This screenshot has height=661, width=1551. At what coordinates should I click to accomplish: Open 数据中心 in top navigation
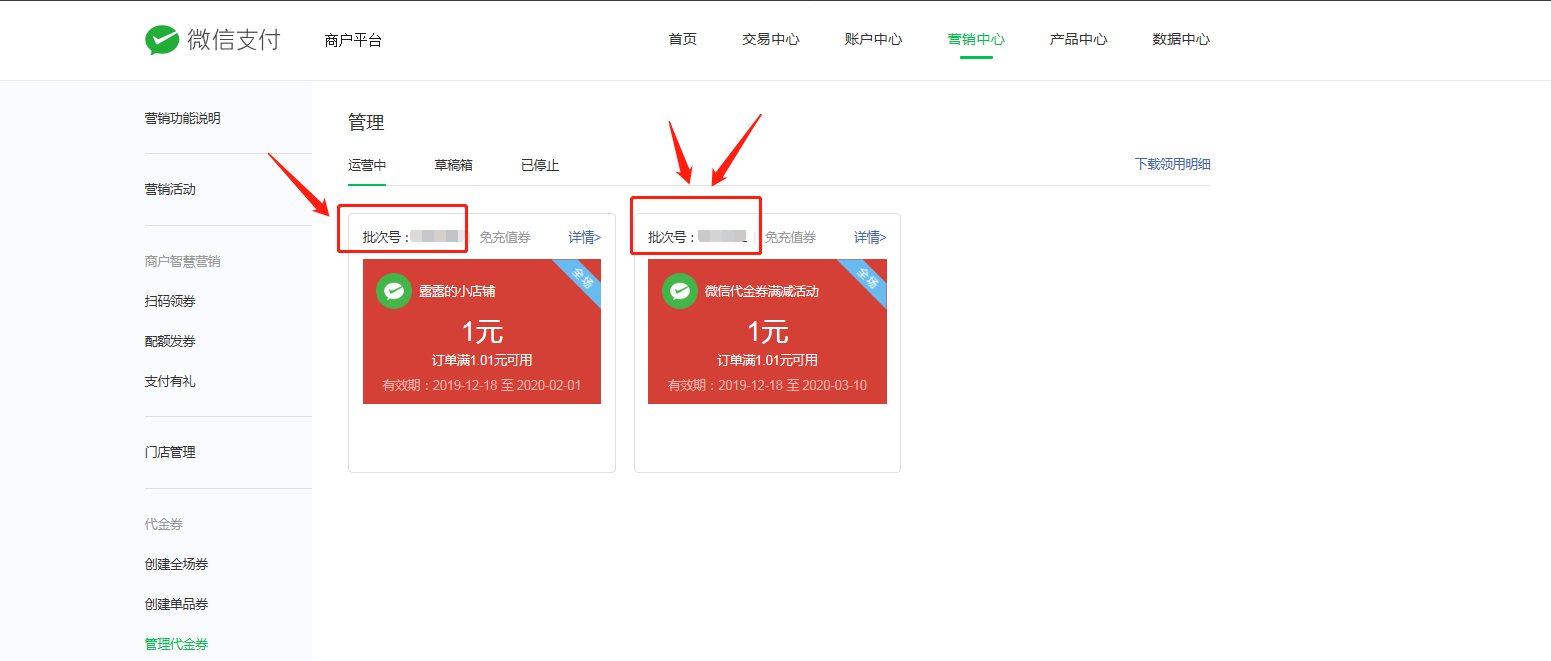click(x=1181, y=40)
